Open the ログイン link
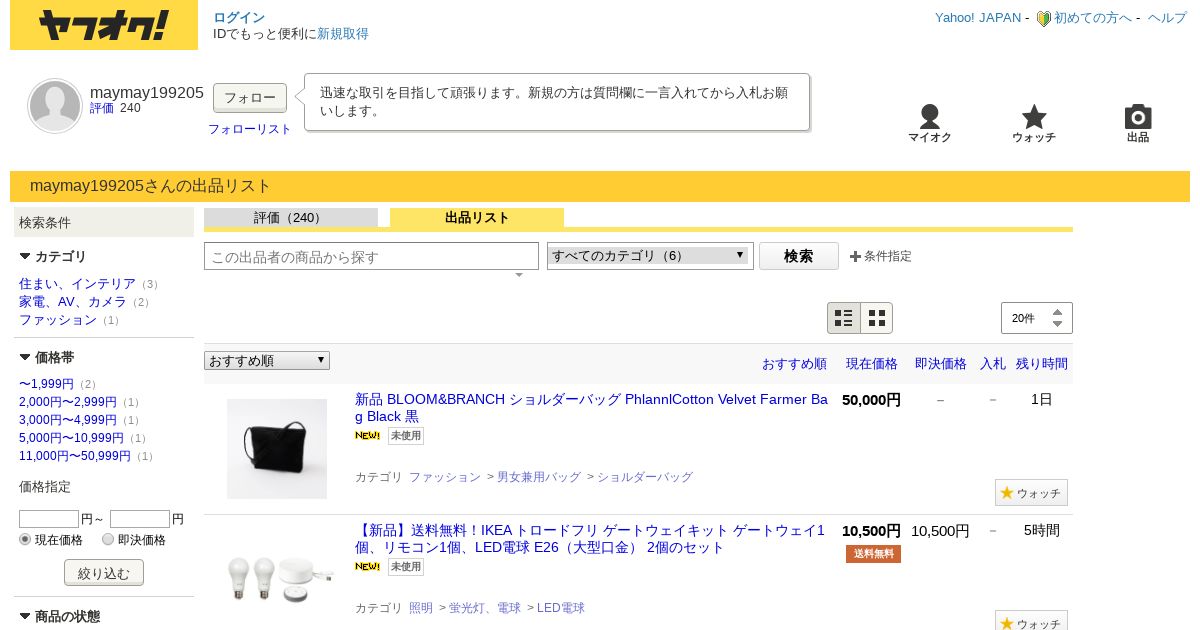The image size is (1200, 630). pos(239,18)
